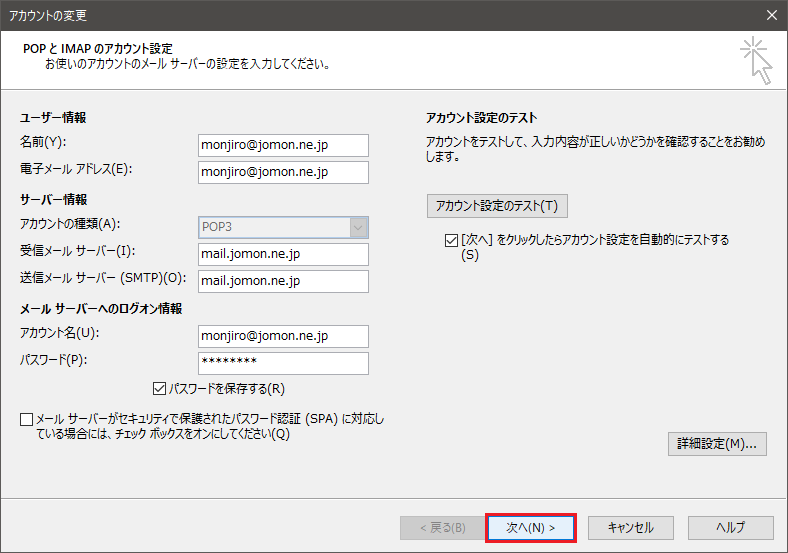
Task: Click the アカウント名(U) input box
Action: coord(283,336)
